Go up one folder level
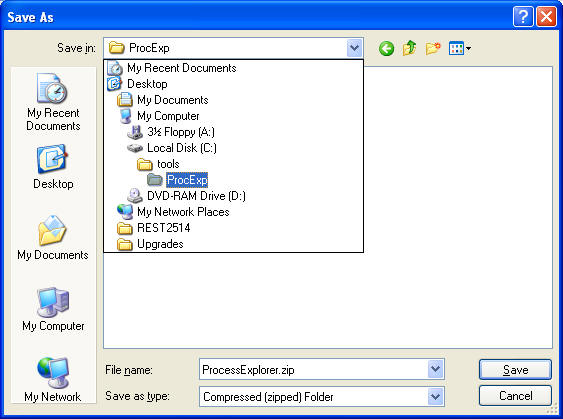 pyautogui.click(x=409, y=48)
